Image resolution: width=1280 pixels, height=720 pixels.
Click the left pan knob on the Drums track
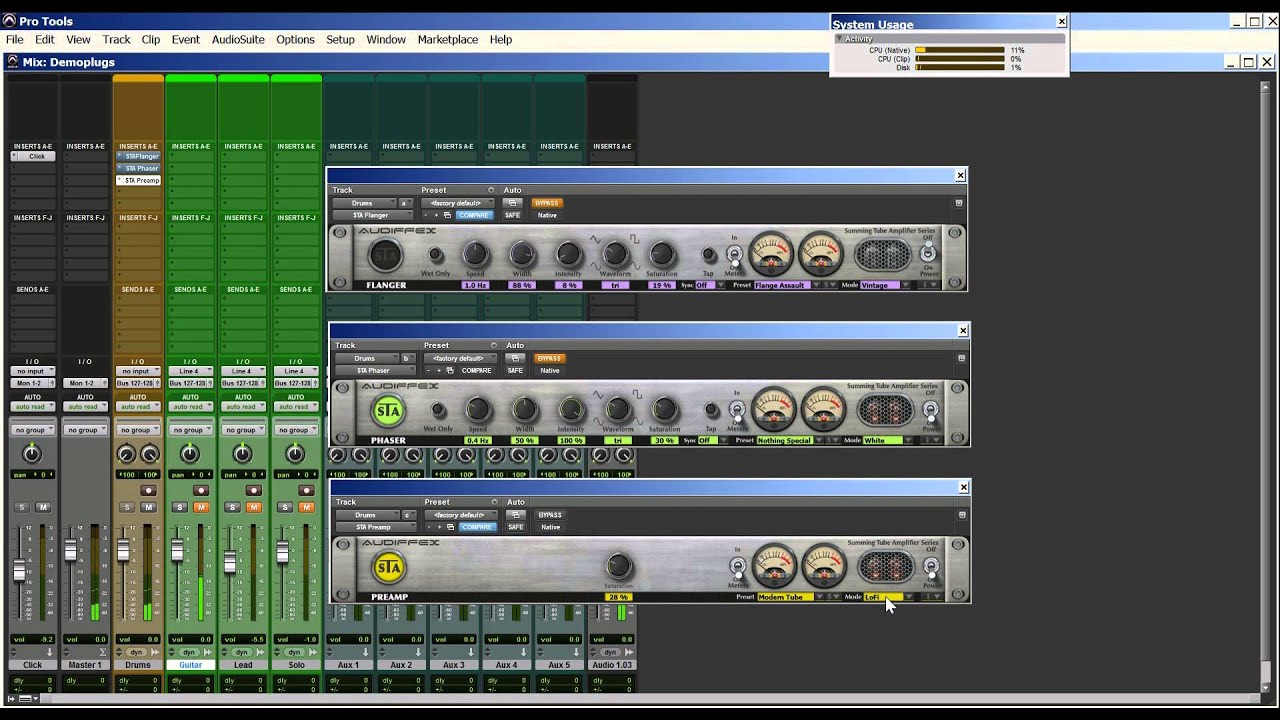coord(126,454)
